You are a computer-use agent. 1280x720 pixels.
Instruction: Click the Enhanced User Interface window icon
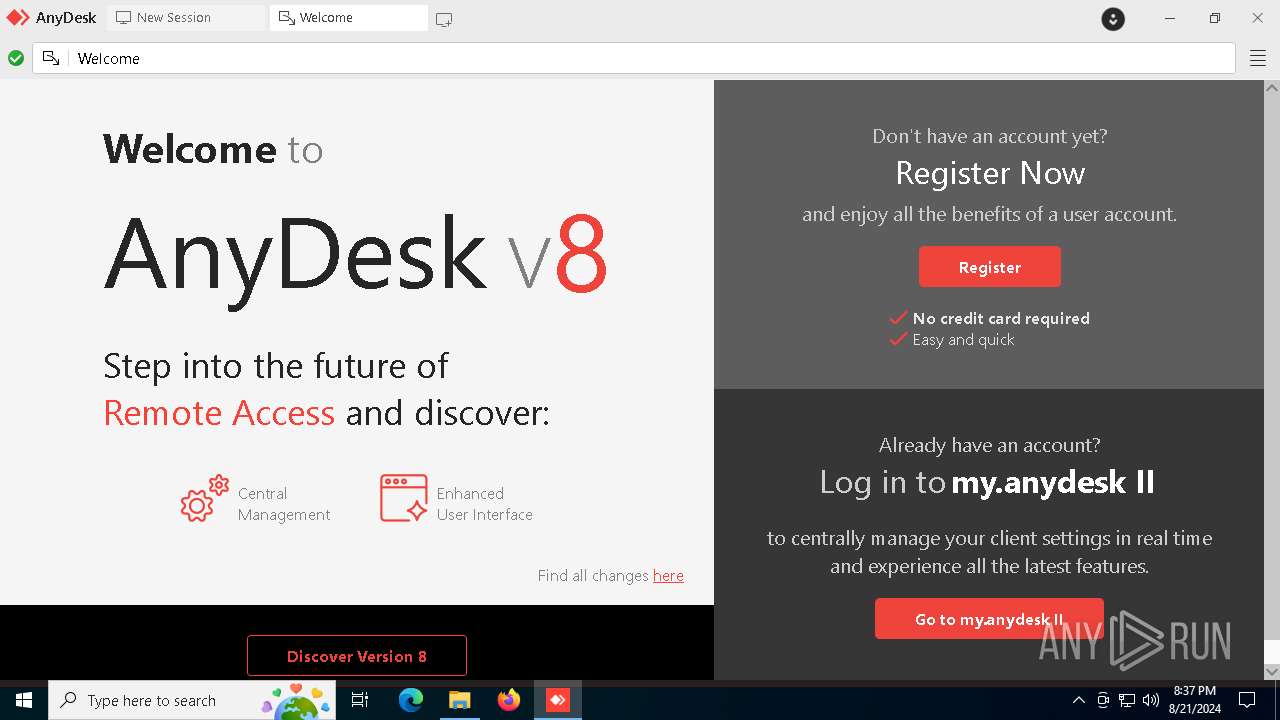(x=404, y=498)
